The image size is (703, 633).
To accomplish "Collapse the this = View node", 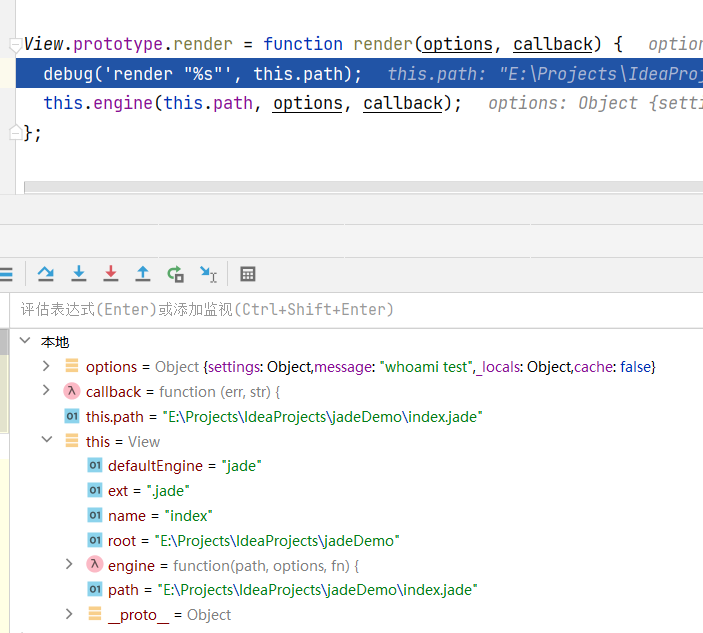I will click(x=47, y=440).
